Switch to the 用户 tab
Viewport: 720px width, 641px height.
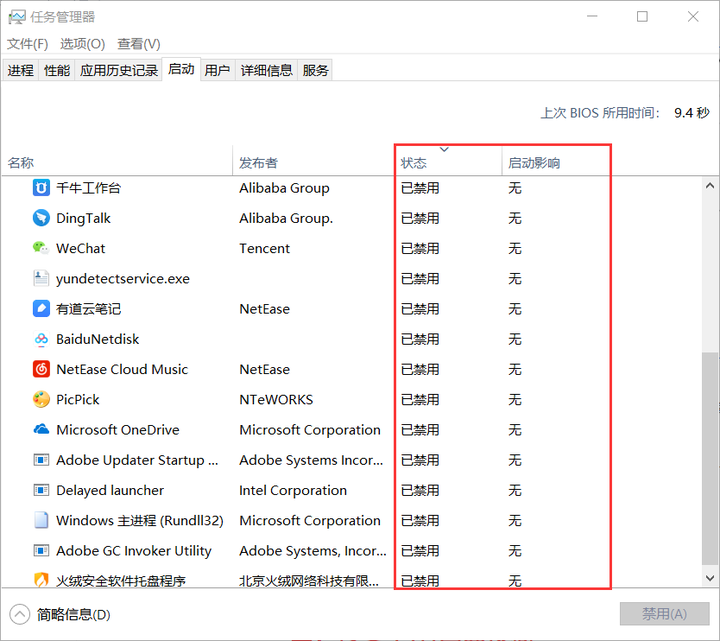click(217, 70)
